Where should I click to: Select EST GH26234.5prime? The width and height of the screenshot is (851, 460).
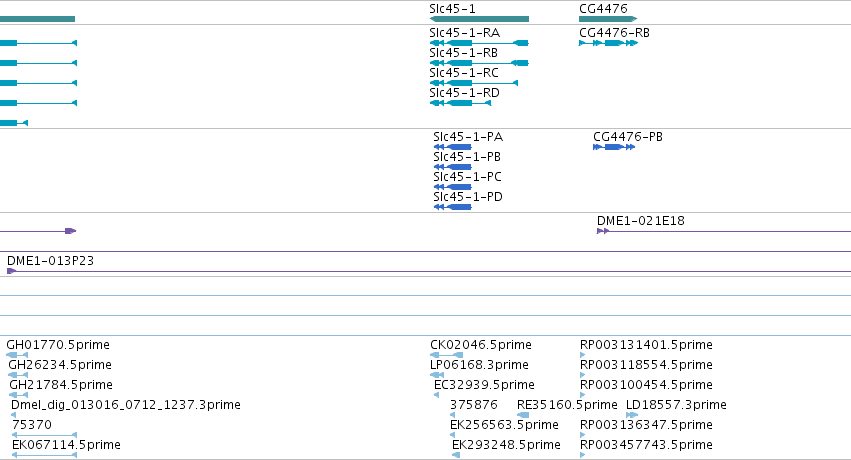click(18, 375)
